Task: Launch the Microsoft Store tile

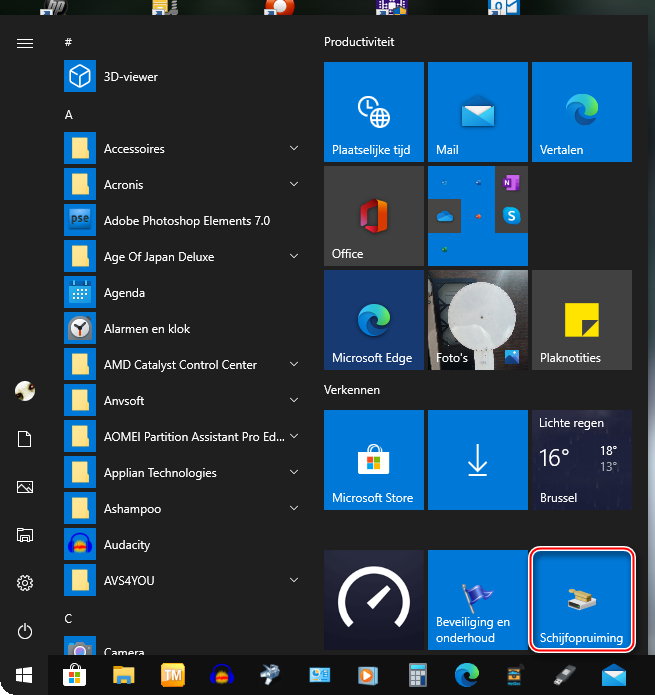Action: [x=373, y=459]
